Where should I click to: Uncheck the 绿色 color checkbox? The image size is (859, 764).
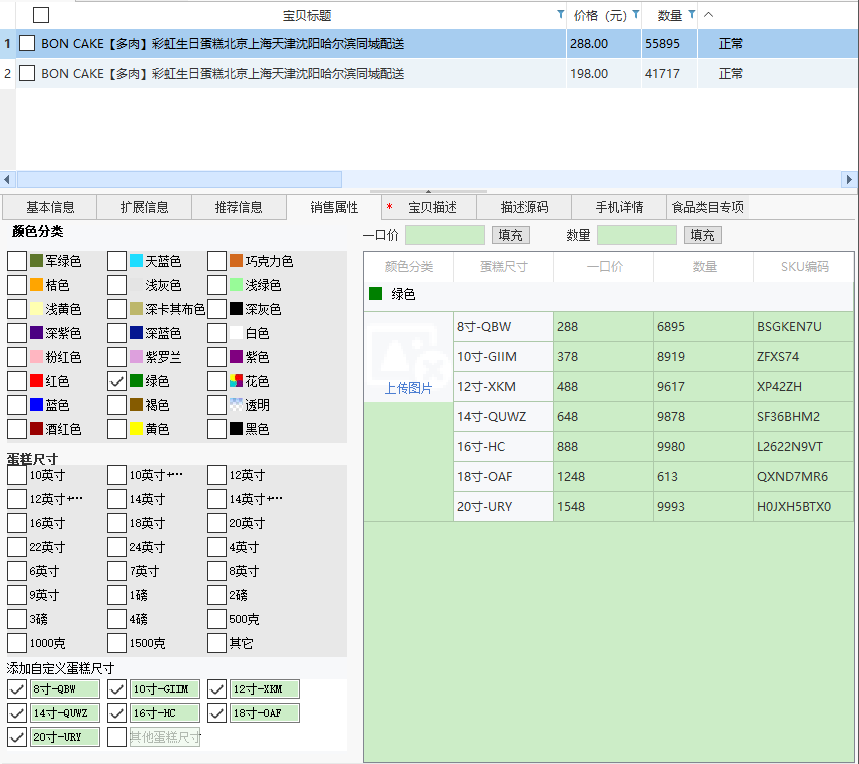click(117, 381)
